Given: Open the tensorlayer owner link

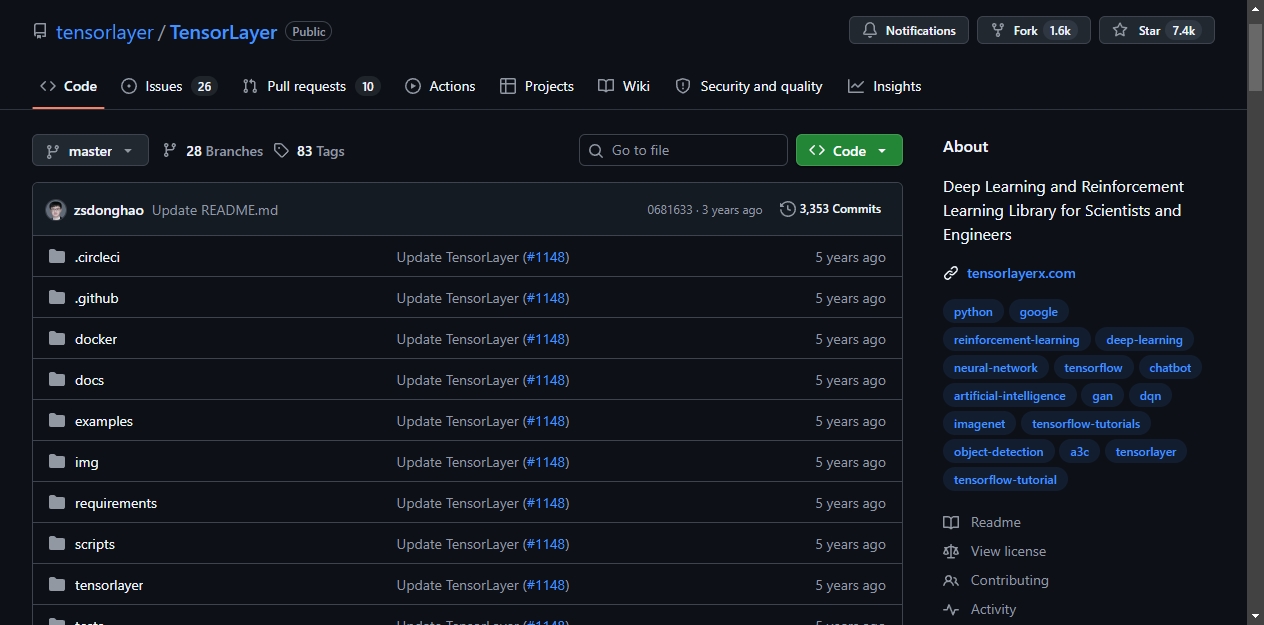Looking at the screenshot, I should click(x=105, y=32).
